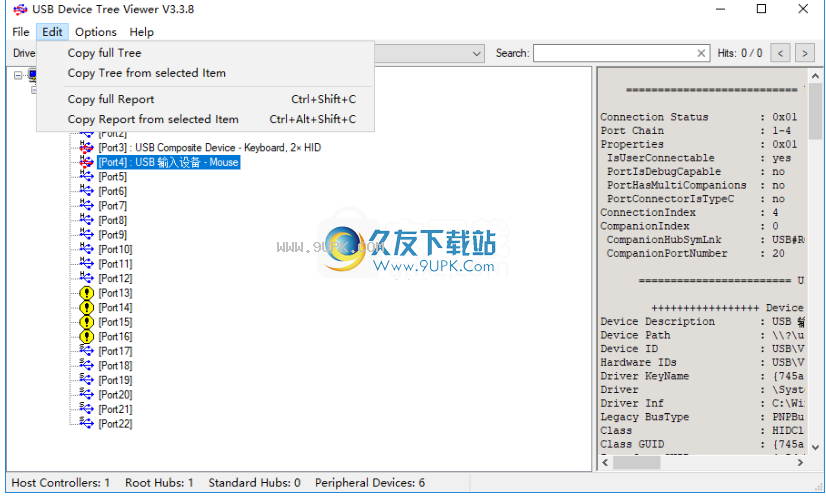Open the drive selection combo box
The height and width of the screenshot is (499, 826).
476,53
